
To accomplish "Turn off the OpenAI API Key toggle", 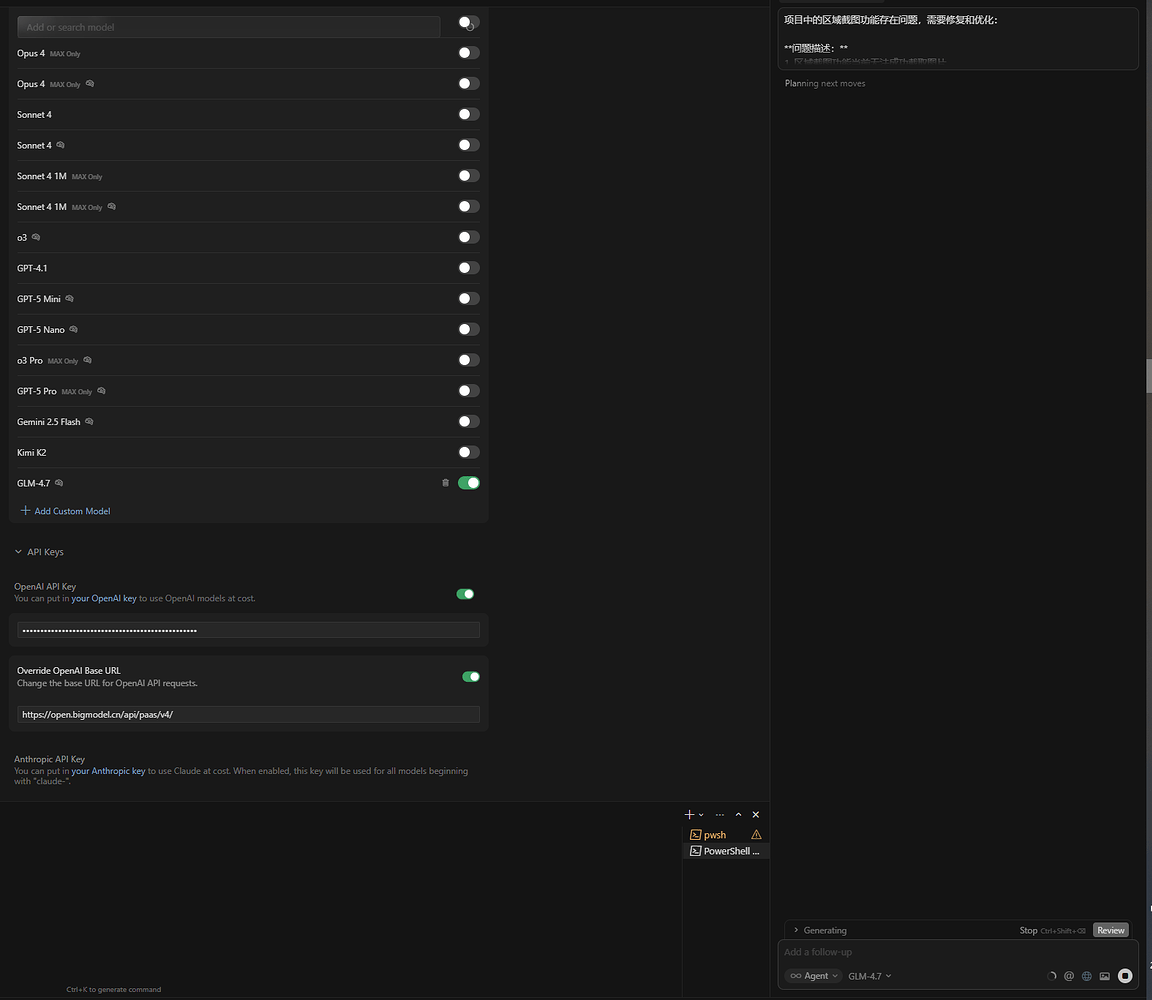I will (x=465, y=594).
